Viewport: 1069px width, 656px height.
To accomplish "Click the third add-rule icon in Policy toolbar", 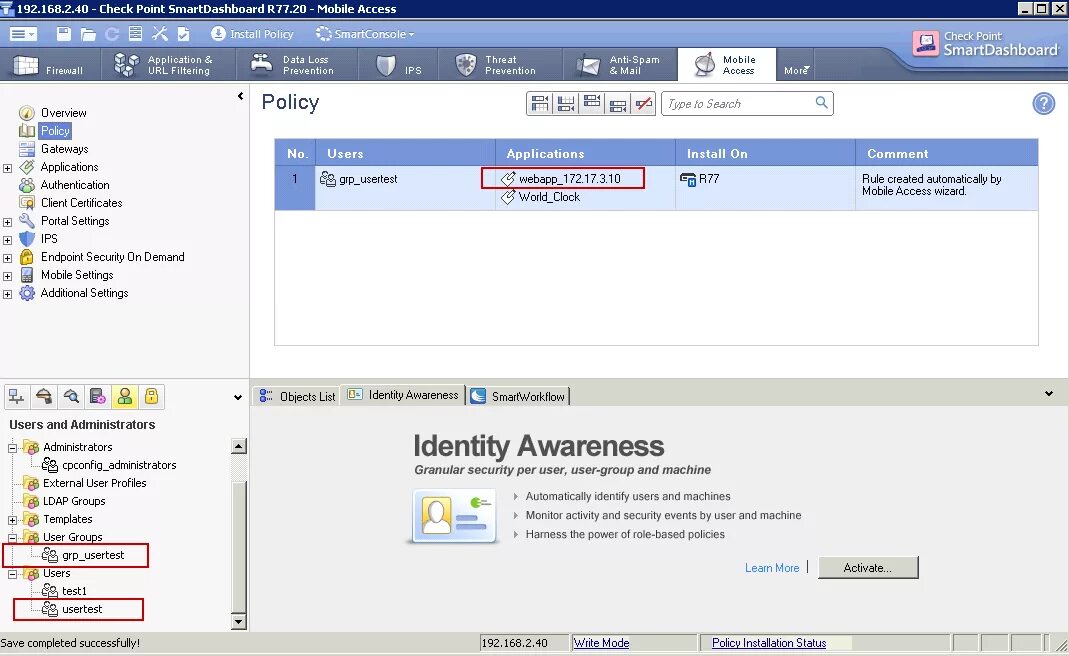I will tap(592, 104).
